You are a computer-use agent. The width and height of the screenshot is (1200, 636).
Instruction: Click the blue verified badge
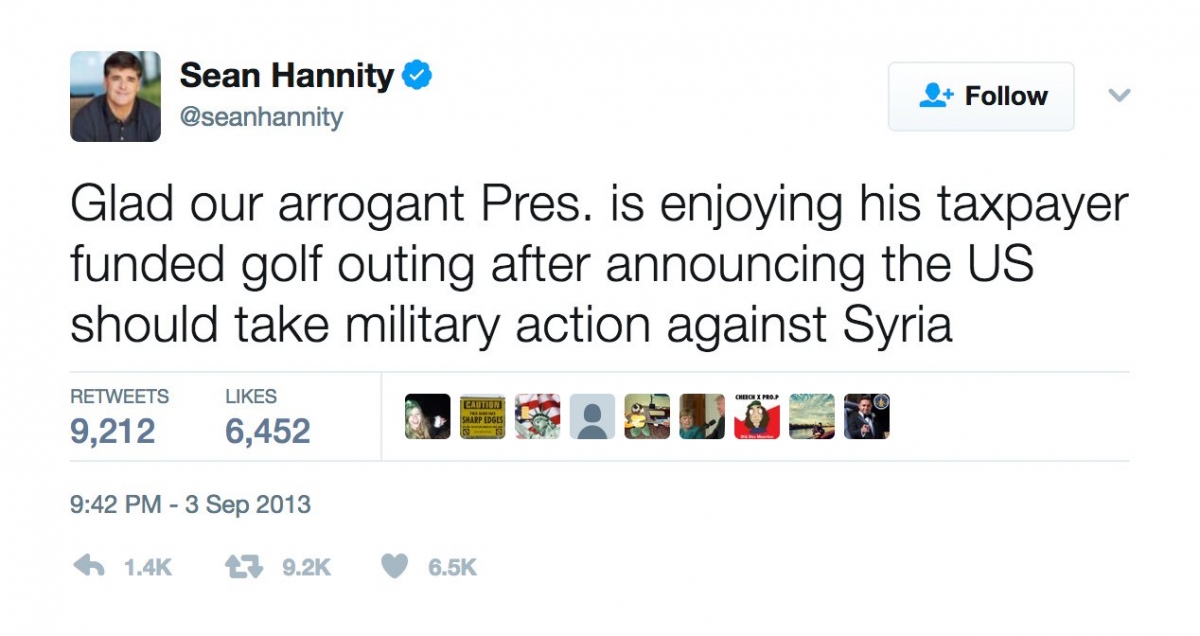[417, 76]
